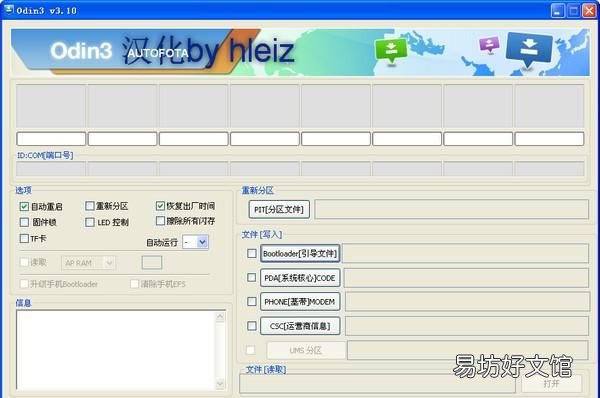Viewport: 600px width, 398px height.
Task: Tick the checkbox beside CSC[运营商信息]
Action: click(251, 326)
